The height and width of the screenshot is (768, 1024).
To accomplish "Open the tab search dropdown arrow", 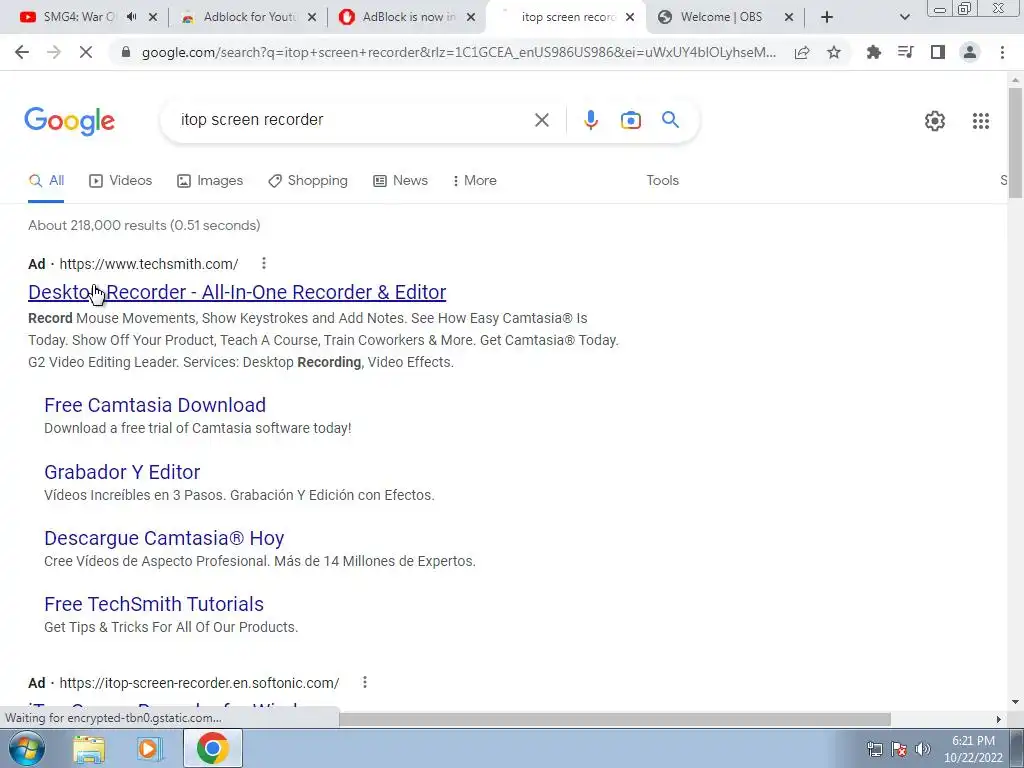I will coord(904,18).
